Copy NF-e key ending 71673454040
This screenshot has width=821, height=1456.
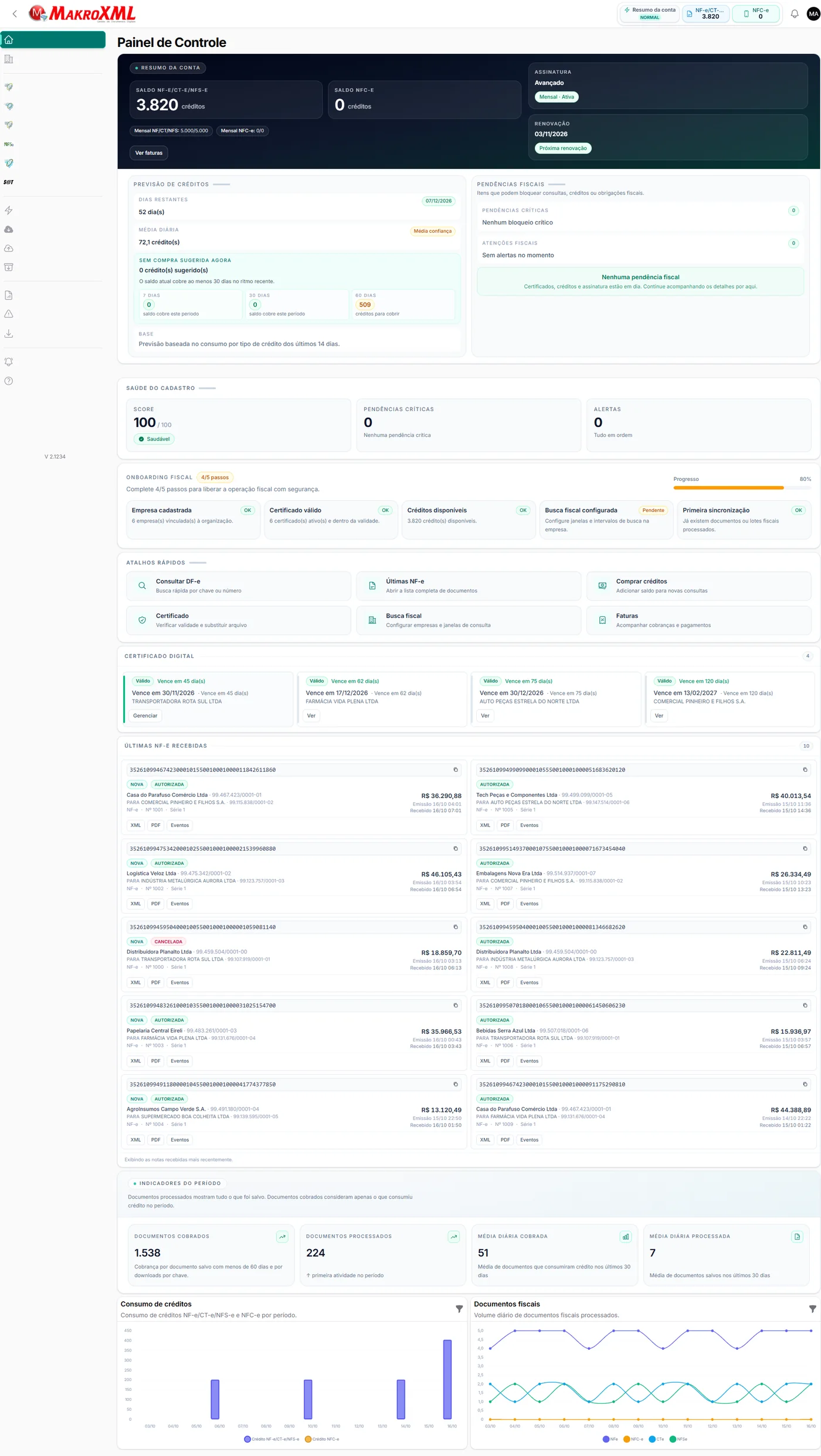tap(805, 849)
